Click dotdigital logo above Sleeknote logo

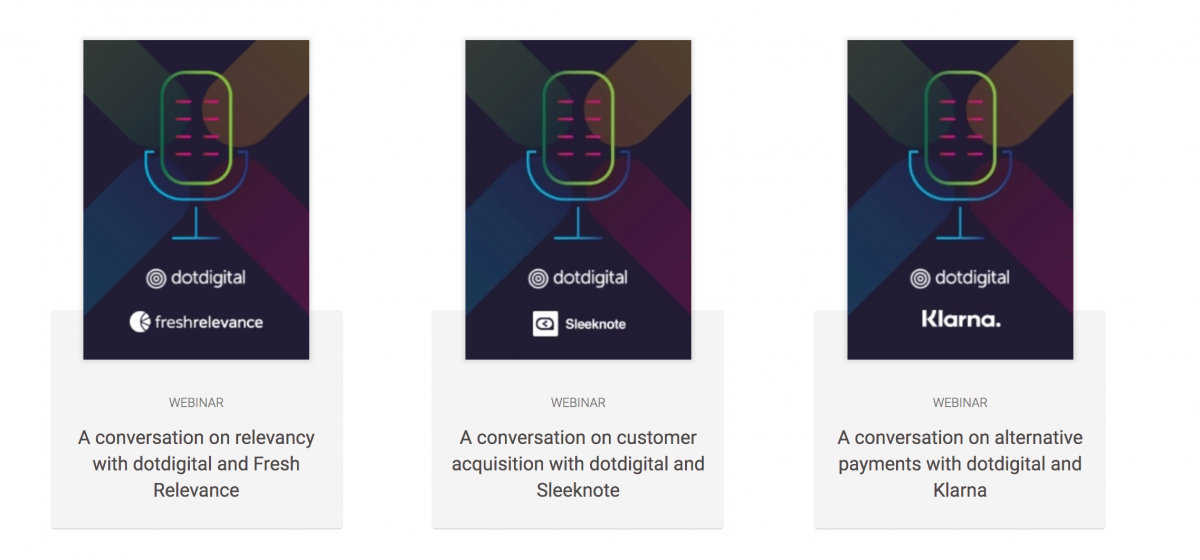point(578,278)
